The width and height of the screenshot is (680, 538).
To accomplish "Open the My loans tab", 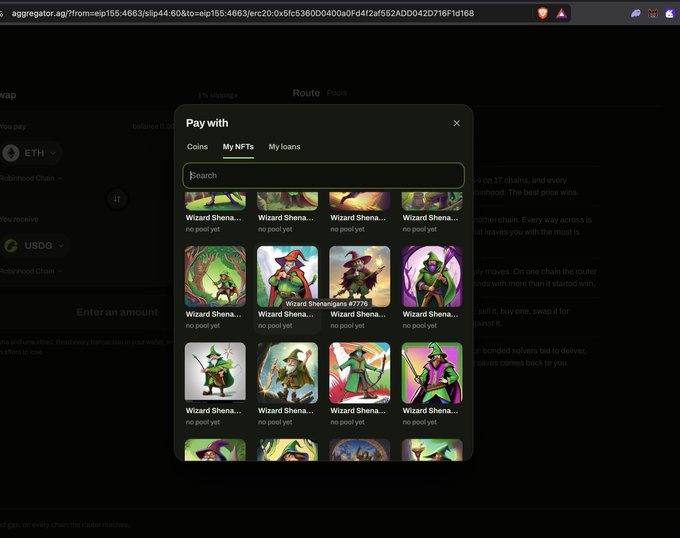I will 284,147.
